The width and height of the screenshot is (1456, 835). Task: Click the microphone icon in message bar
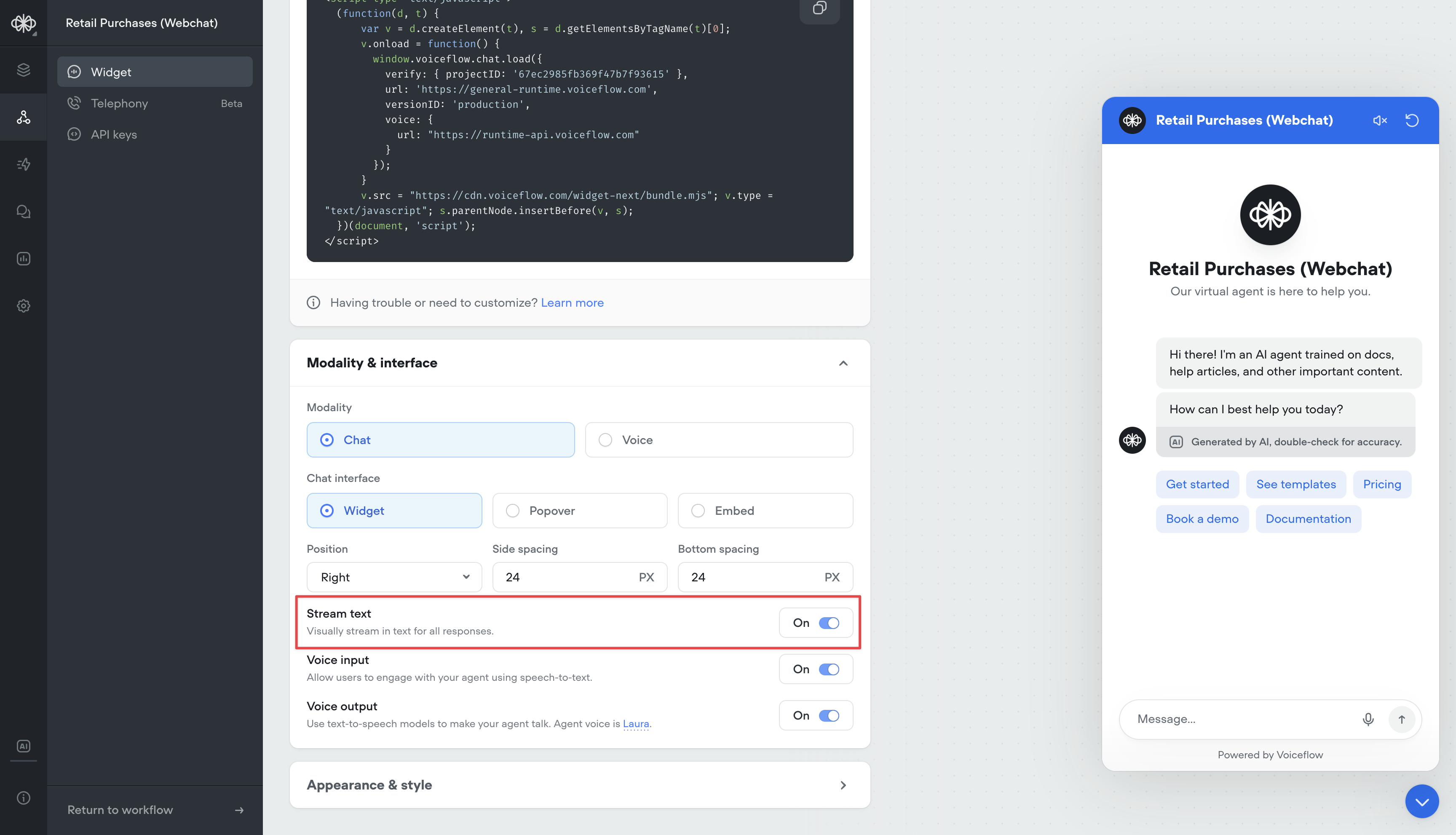point(1368,719)
